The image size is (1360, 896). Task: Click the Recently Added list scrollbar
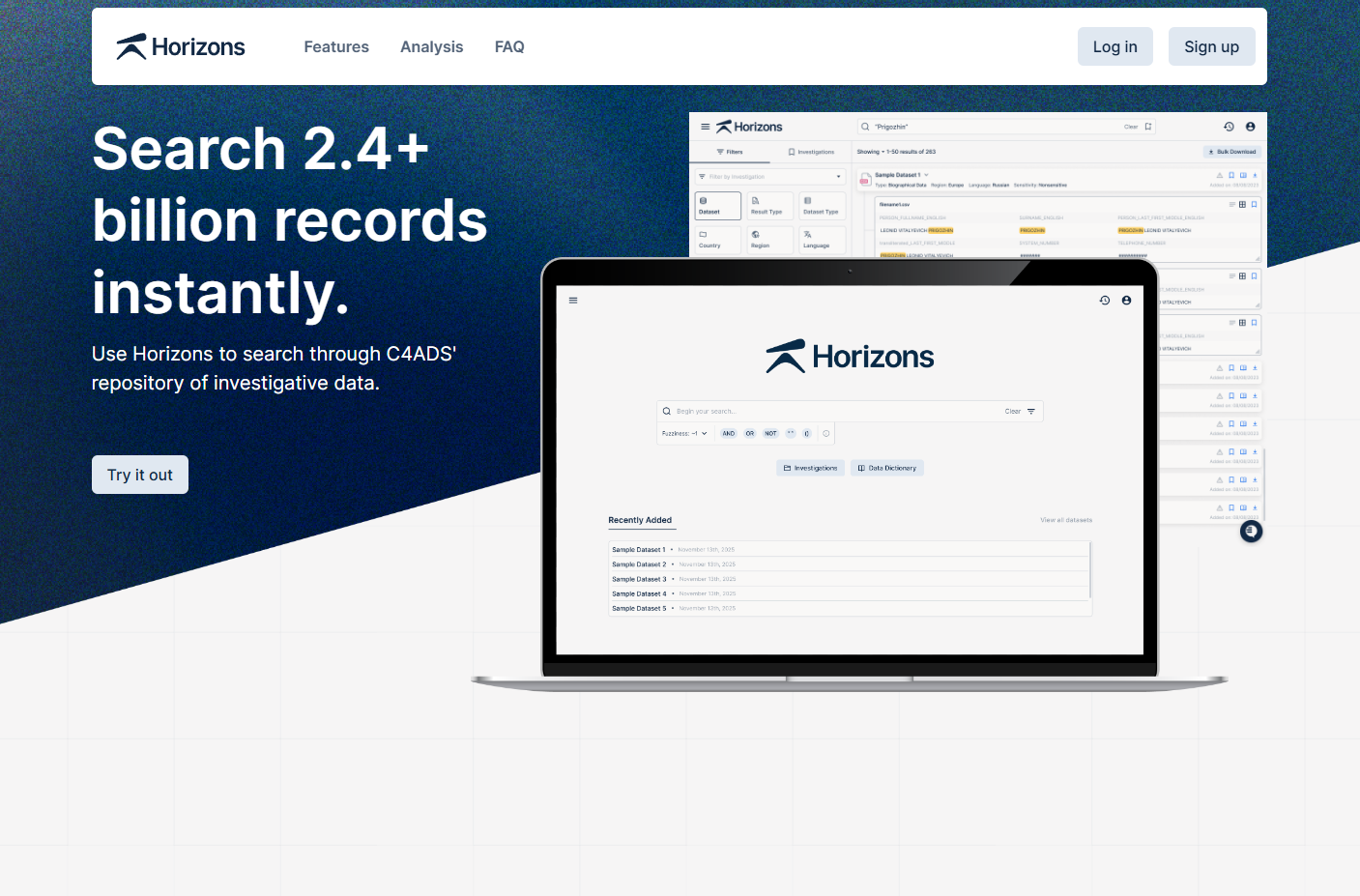(x=1090, y=570)
